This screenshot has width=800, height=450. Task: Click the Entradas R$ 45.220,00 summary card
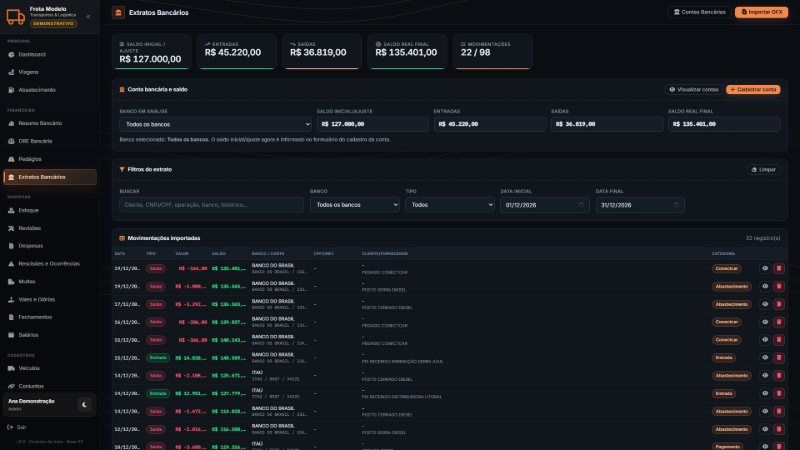point(237,52)
